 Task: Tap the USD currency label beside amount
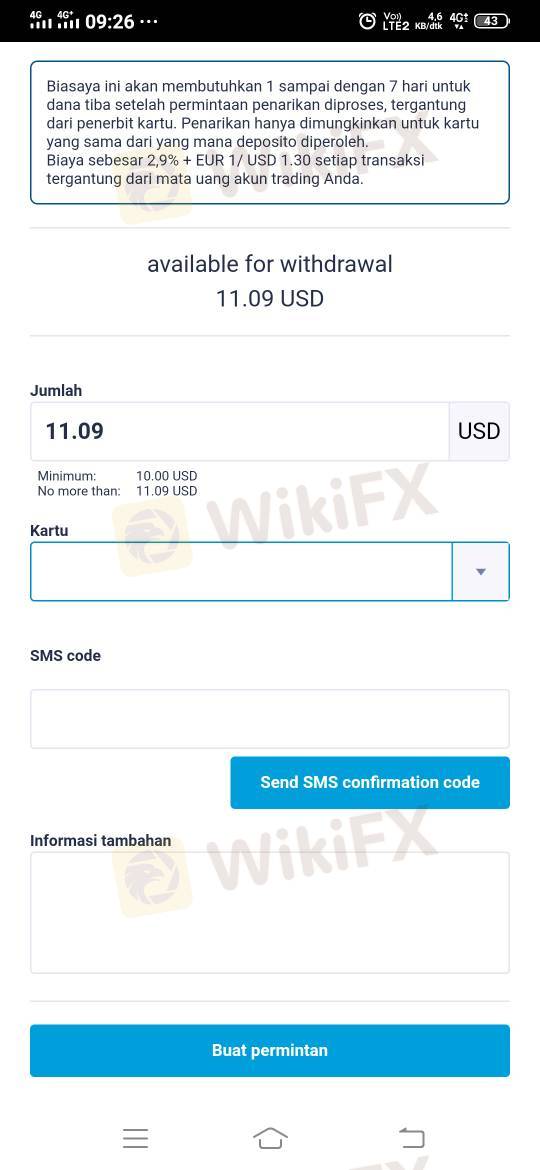[x=479, y=431]
